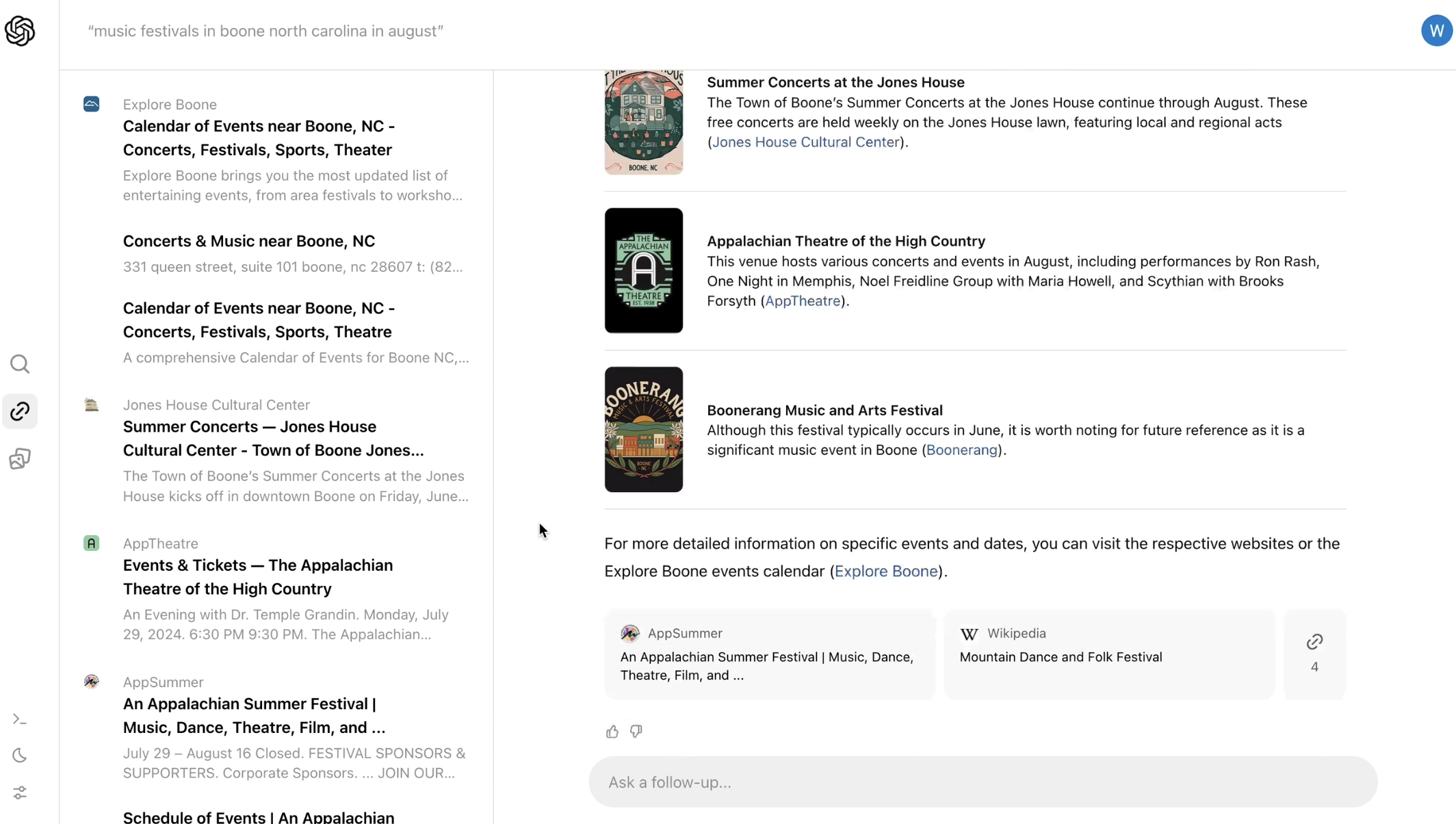This screenshot has width=1456, height=824.
Task: Open the search icon in sidebar
Action: pyautogui.click(x=20, y=364)
